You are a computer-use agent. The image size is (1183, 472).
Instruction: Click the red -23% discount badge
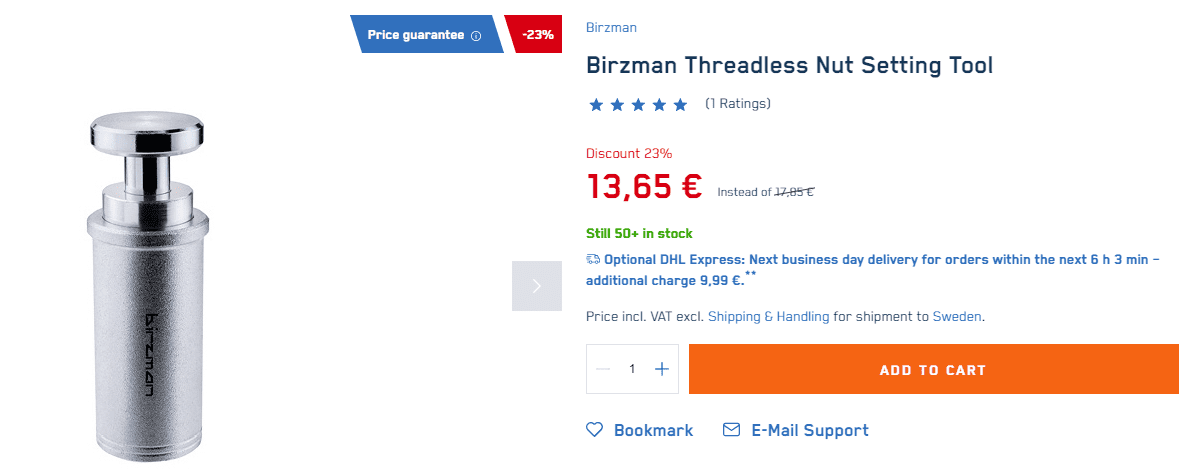pyautogui.click(x=536, y=35)
